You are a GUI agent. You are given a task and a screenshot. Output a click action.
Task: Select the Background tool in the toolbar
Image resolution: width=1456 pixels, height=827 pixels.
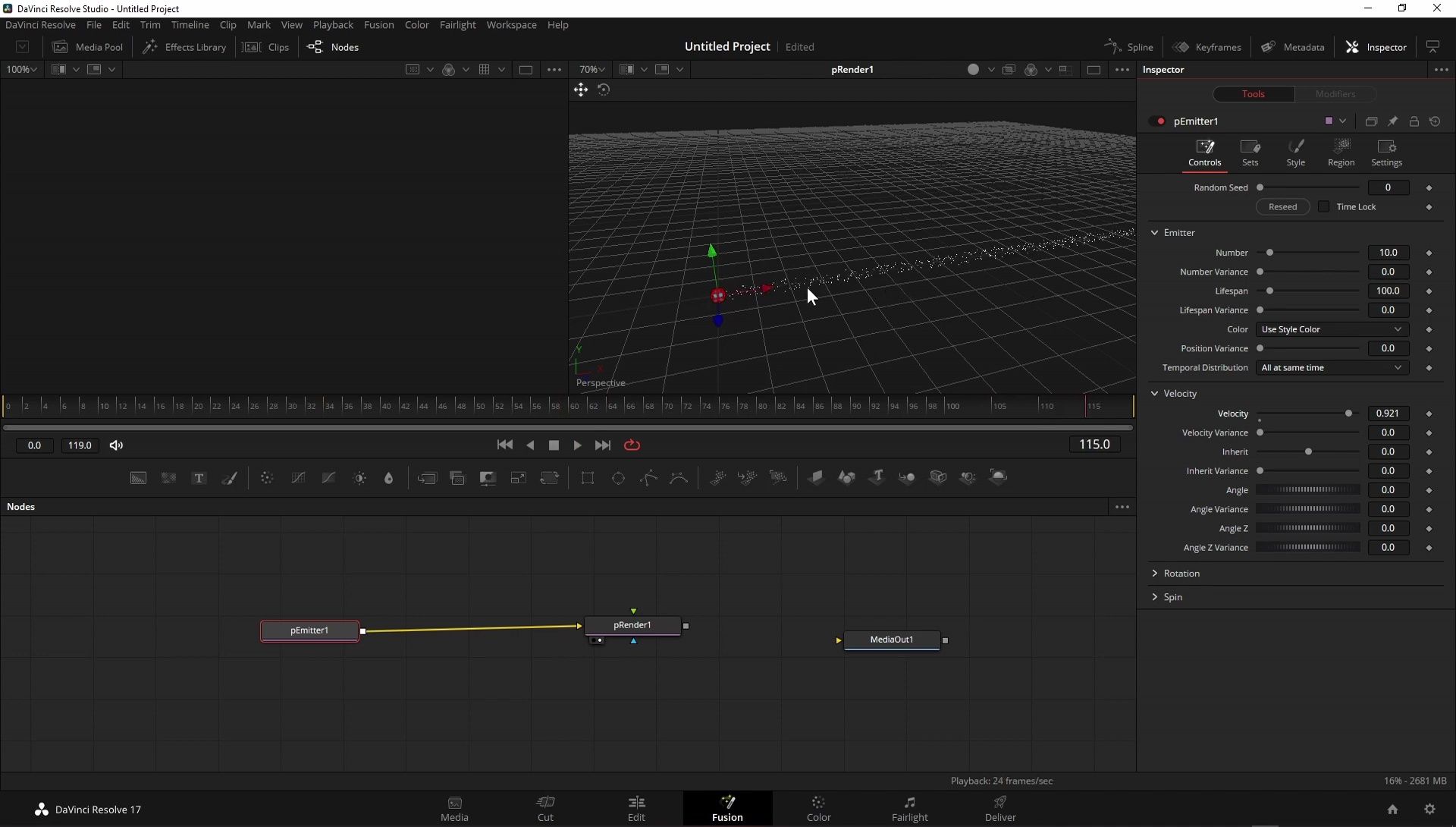[138, 478]
